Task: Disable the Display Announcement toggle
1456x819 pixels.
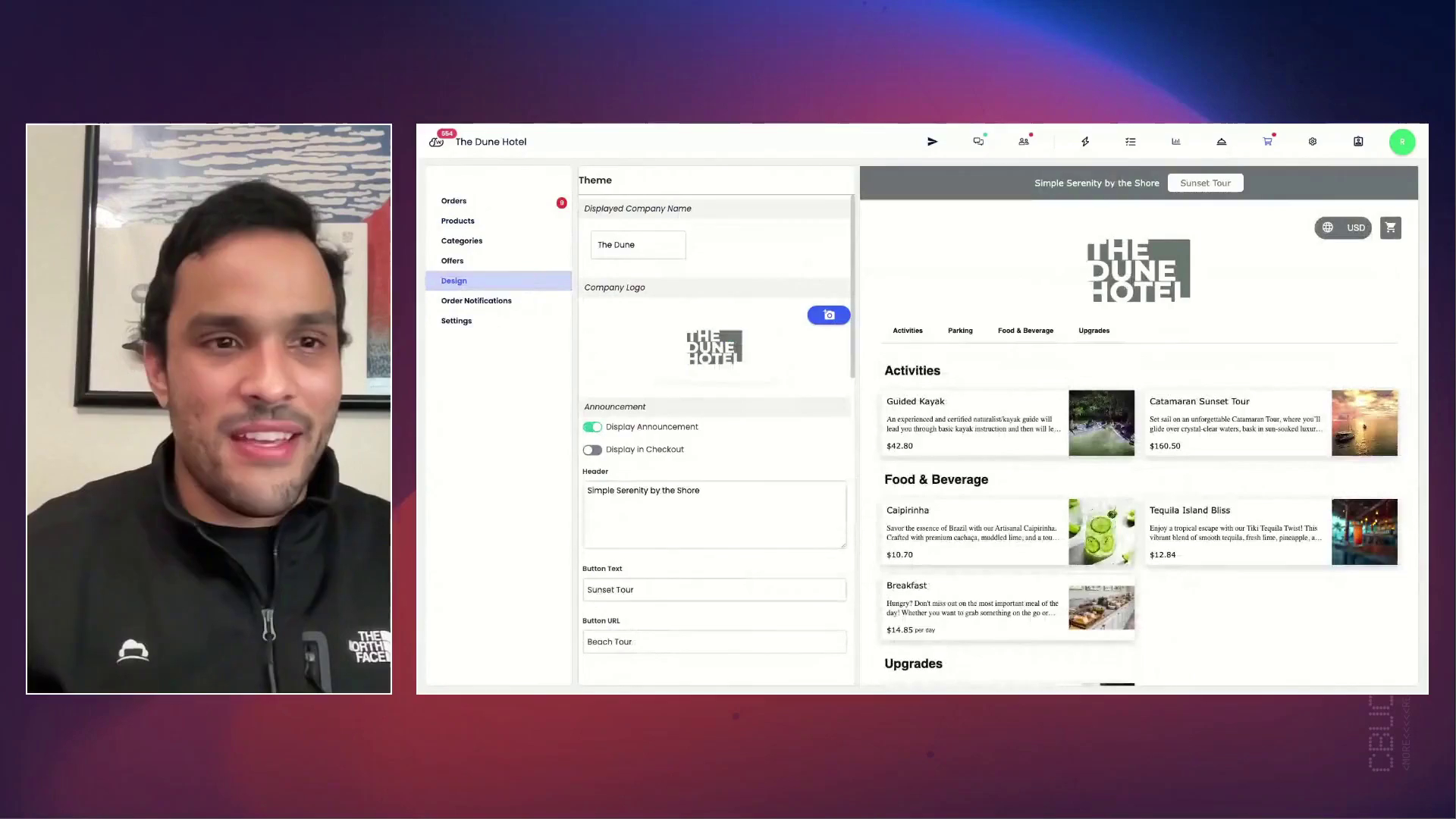Action: pos(592,427)
